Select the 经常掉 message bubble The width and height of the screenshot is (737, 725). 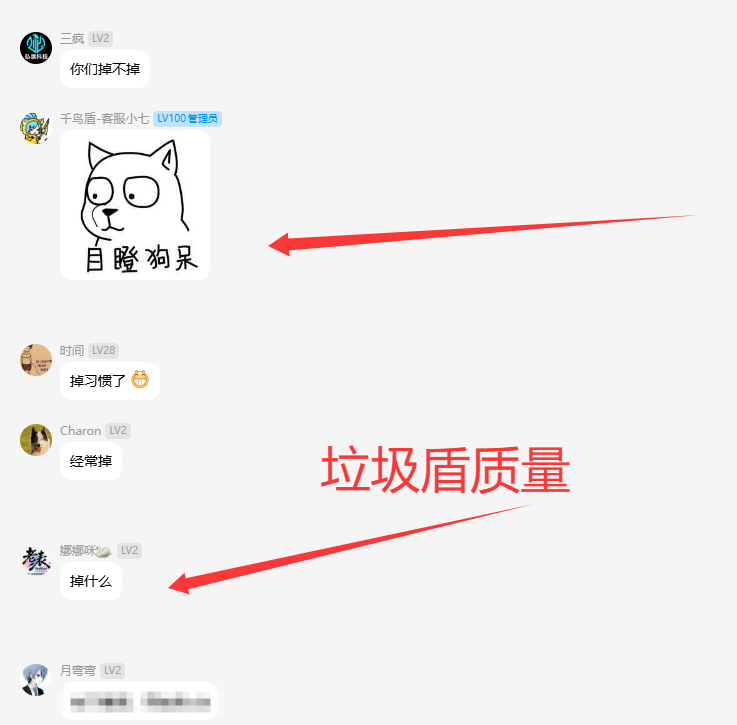click(91, 461)
